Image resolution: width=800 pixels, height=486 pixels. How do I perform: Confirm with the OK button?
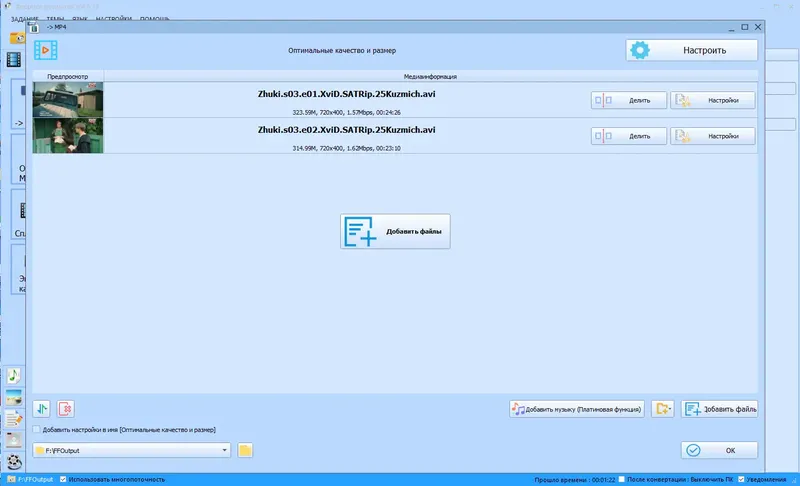719,450
